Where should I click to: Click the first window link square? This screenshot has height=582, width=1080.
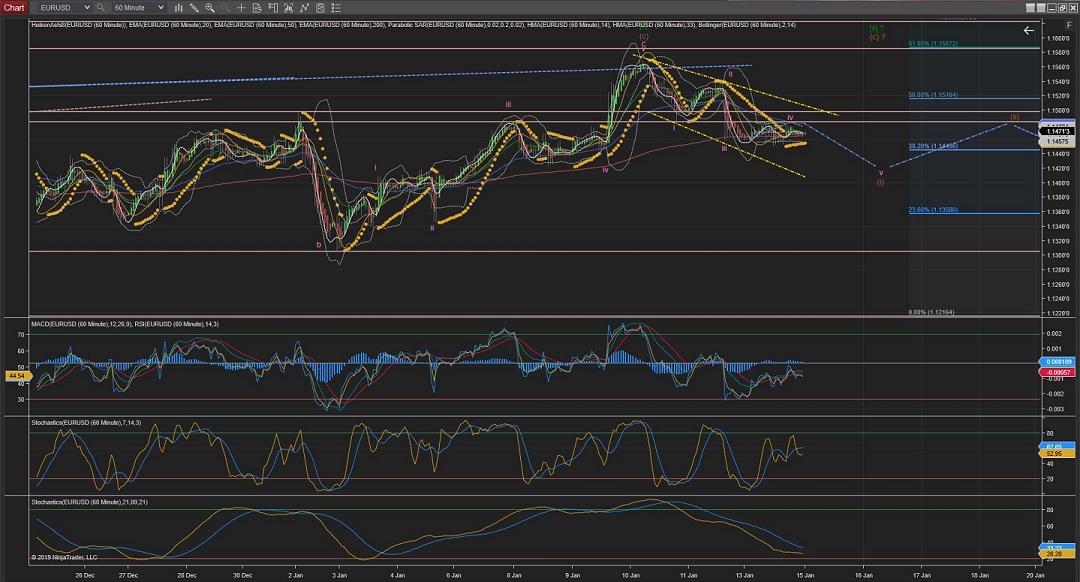1030,8
